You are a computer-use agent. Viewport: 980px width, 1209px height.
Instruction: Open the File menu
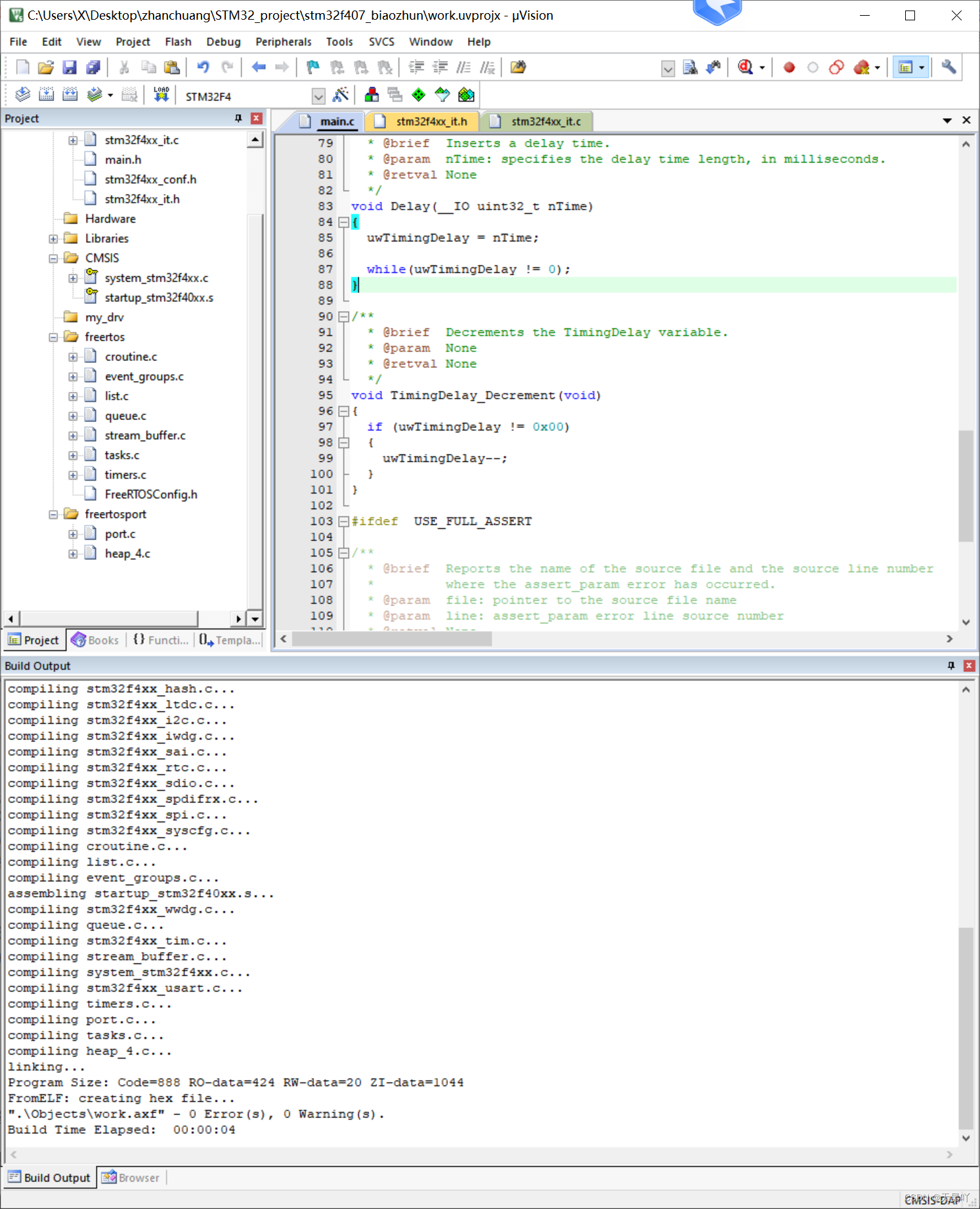click(18, 41)
